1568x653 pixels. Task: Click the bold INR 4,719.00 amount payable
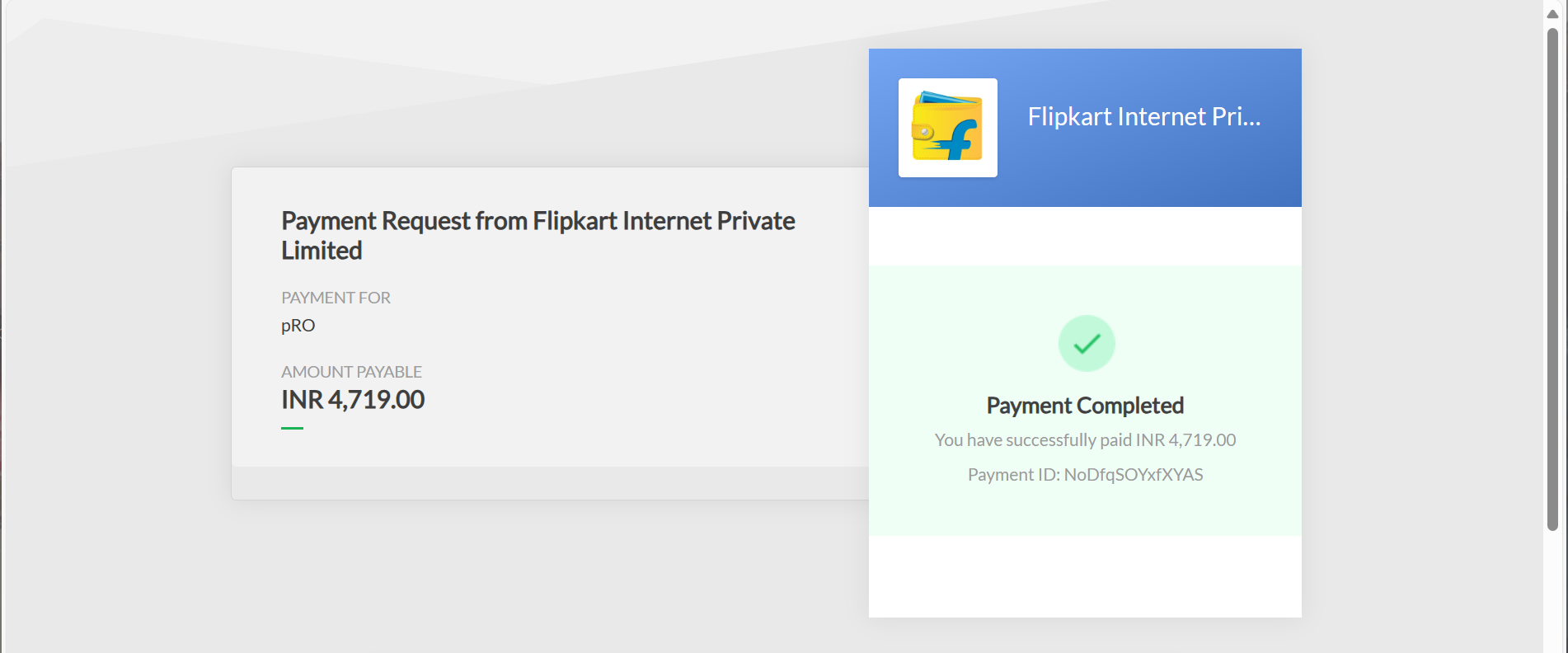coord(353,400)
